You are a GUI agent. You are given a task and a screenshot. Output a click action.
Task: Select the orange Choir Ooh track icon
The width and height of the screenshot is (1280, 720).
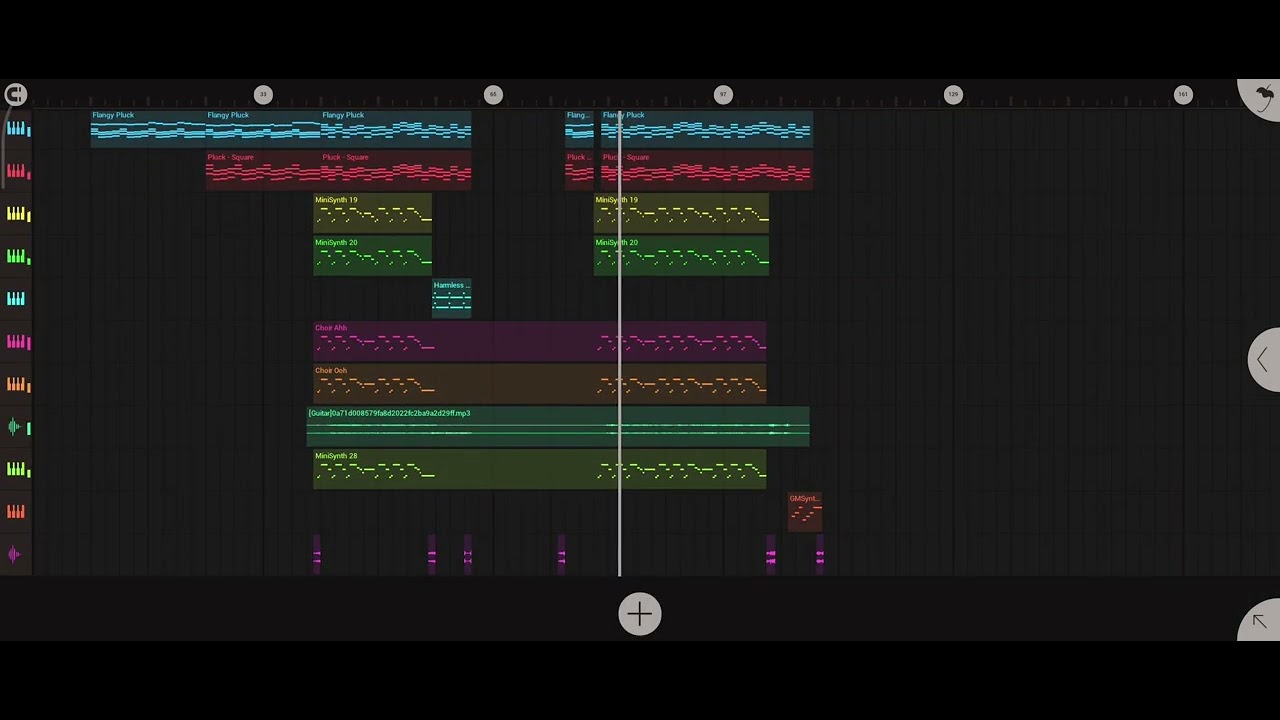[x=18, y=385]
